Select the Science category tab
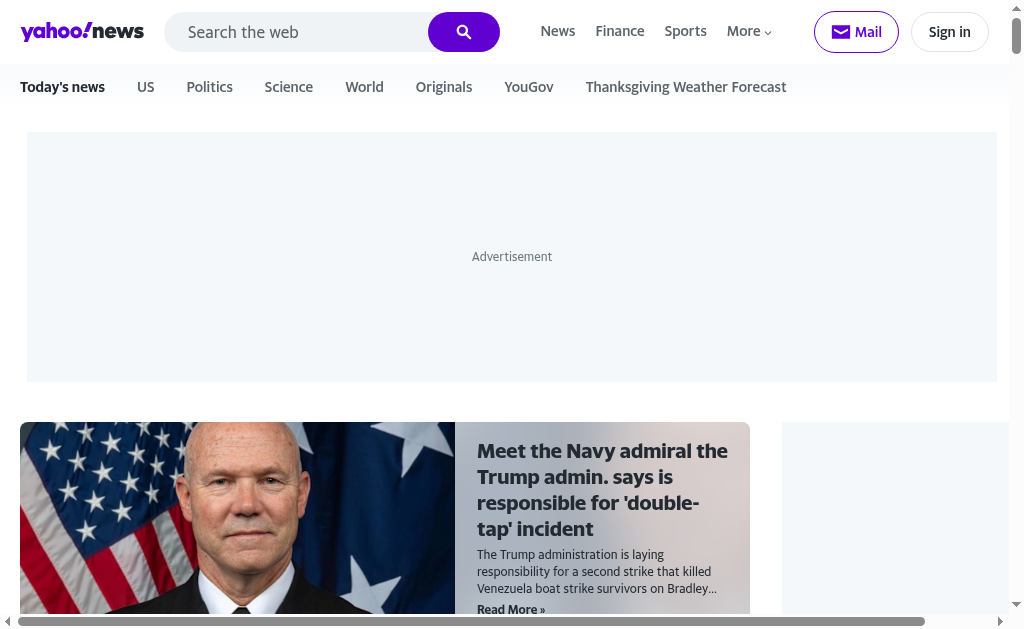Viewport: 1024px width, 629px height. (x=288, y=87)
